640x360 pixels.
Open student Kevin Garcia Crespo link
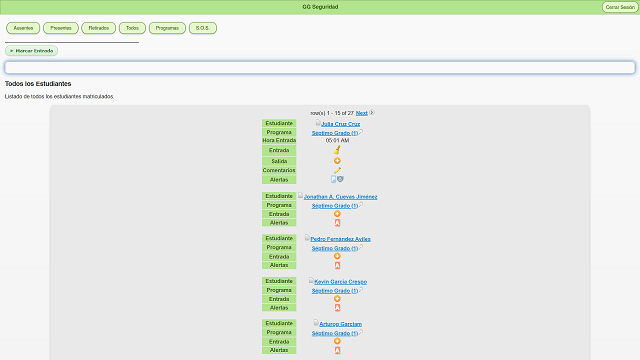(340, 282)
